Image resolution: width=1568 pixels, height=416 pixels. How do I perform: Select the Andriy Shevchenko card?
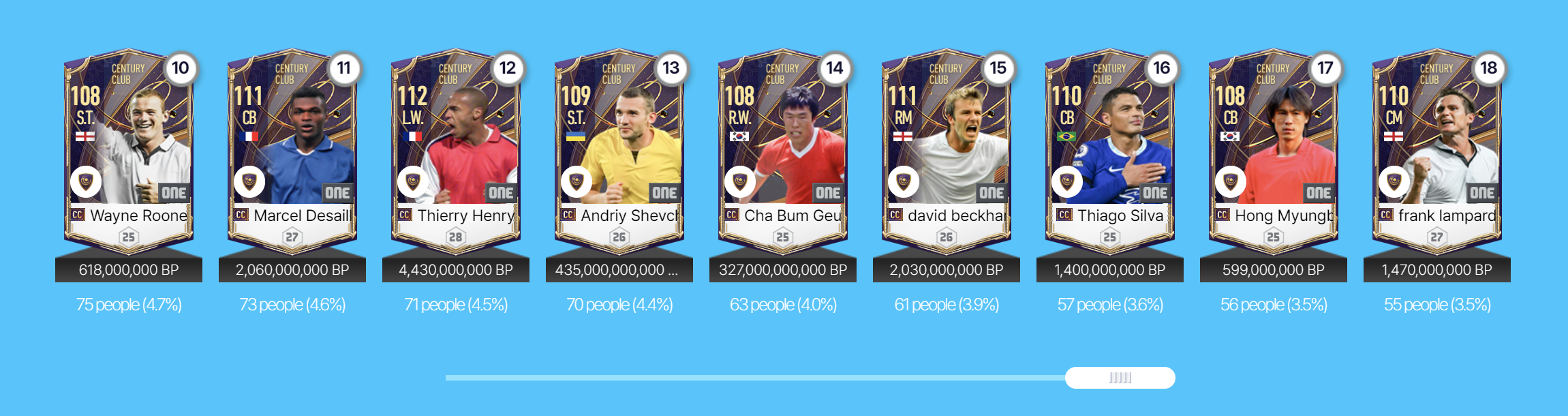coord(619,151)
